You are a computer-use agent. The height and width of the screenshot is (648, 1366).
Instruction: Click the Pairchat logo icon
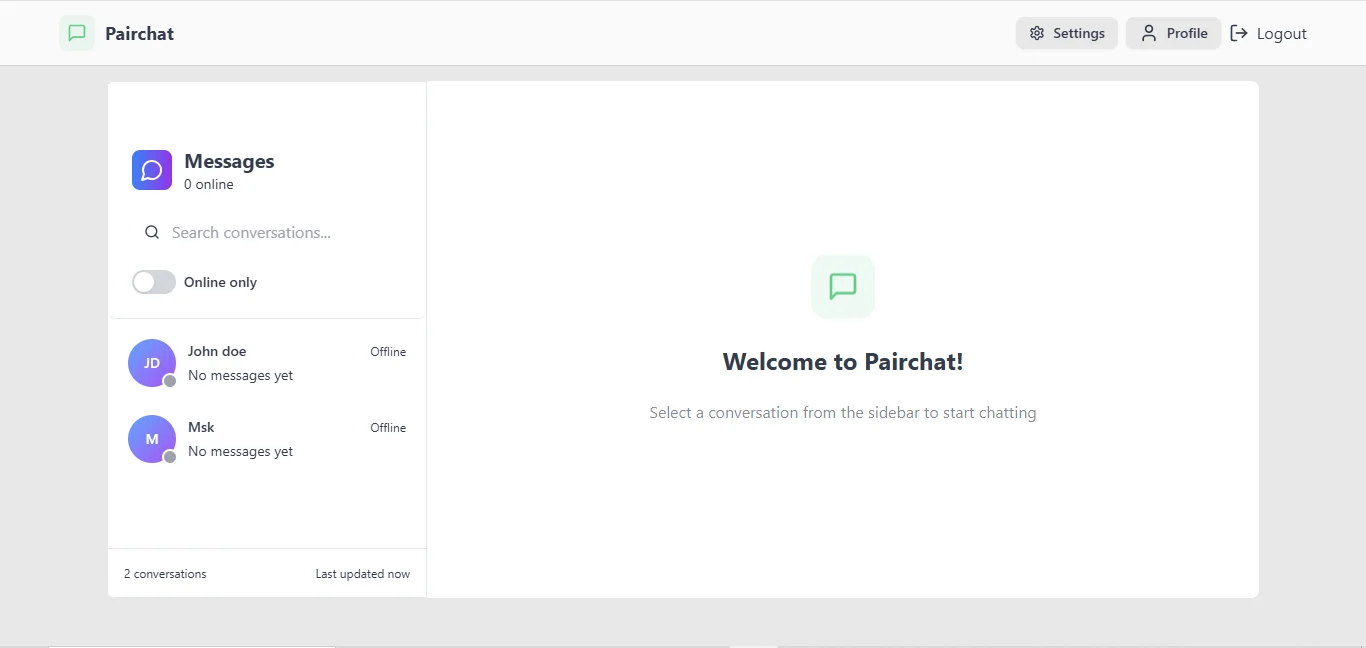pyautogui.click(x=76, y=32)
